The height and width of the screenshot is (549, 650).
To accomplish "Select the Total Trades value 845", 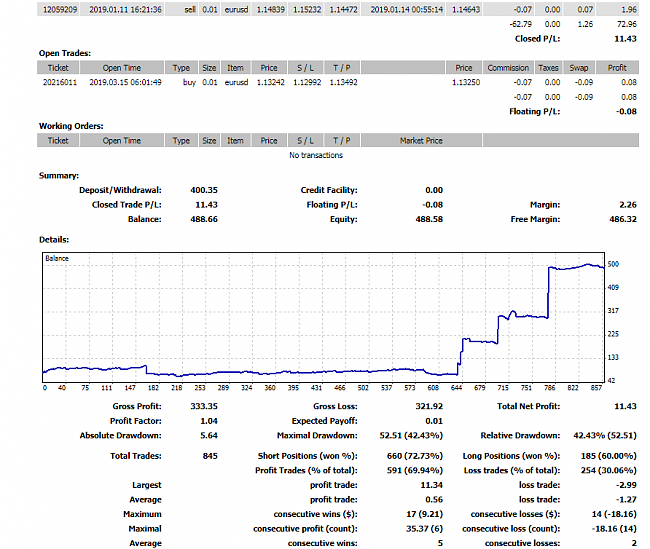I will click(x=211, y=456).
